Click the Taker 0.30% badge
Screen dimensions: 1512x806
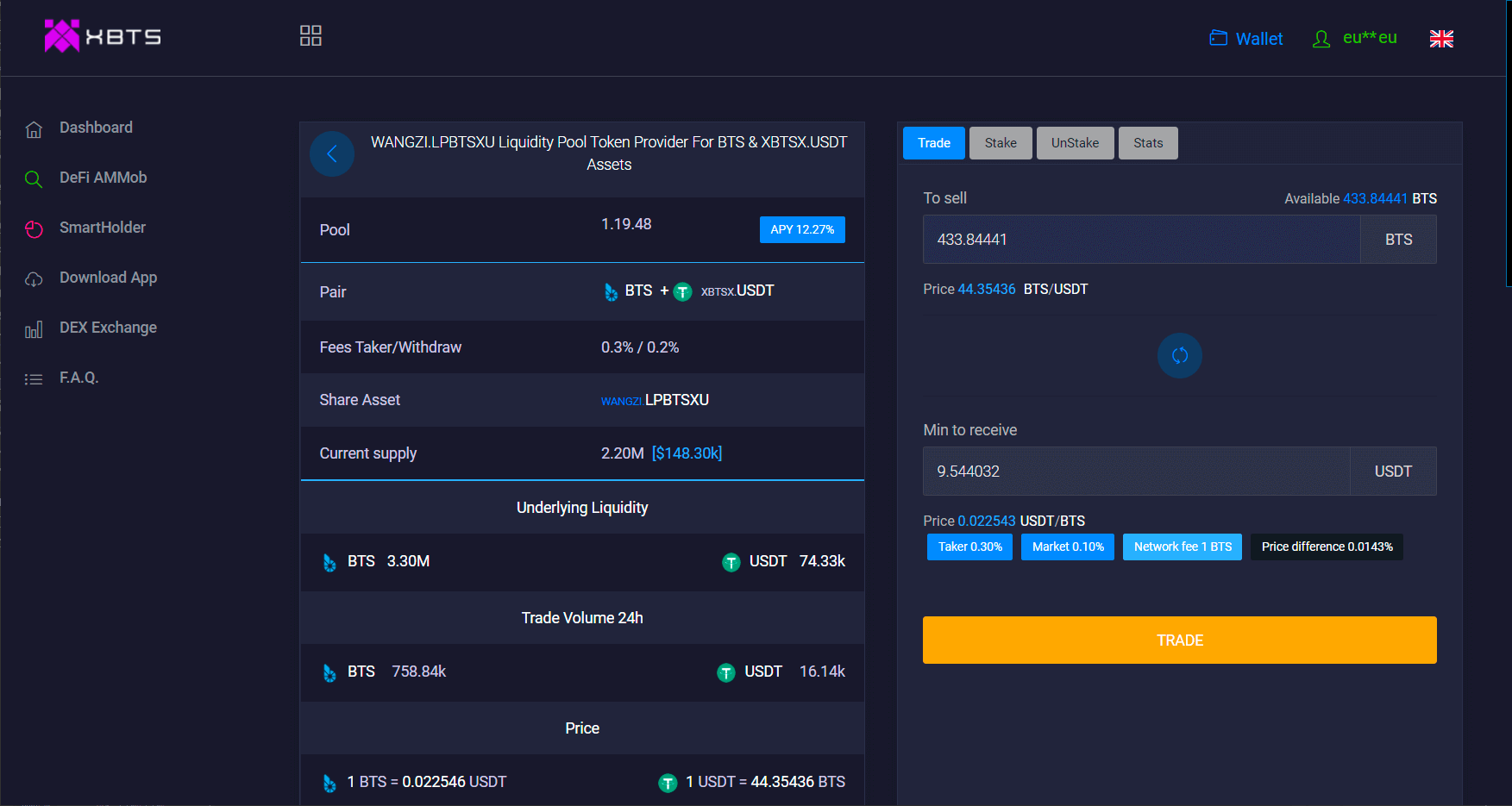pyautogui.click(x=970, y=547)
